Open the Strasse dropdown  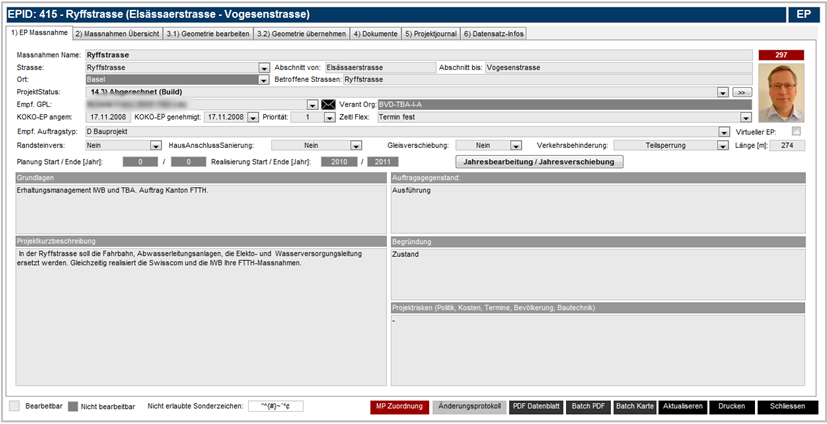(x=264, y=67)
